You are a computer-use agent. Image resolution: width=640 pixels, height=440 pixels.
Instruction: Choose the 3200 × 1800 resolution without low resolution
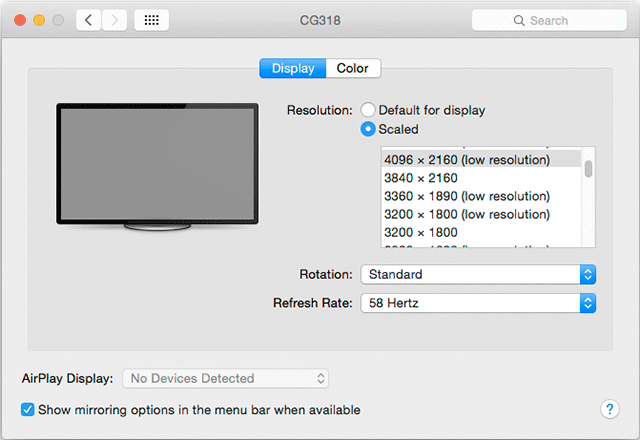point(481,232)
